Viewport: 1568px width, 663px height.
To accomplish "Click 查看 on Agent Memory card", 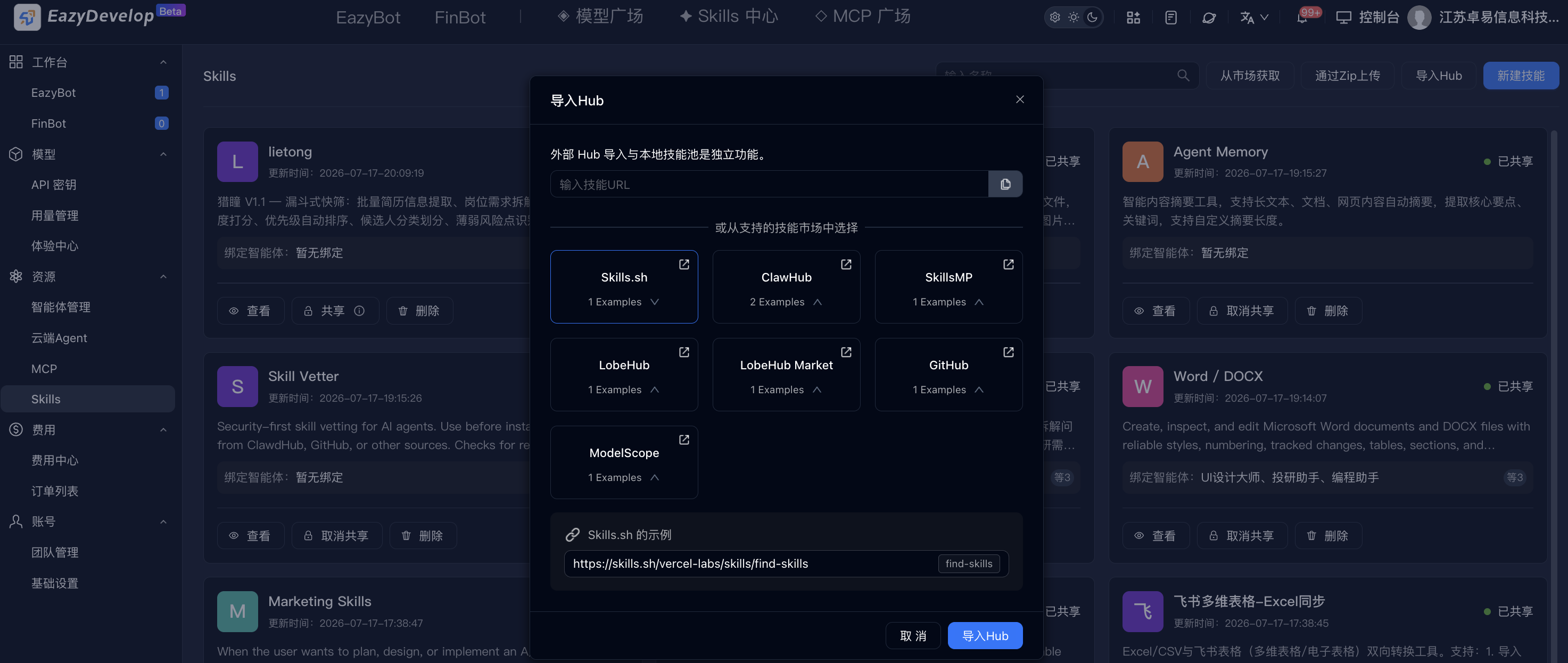I will pyautogui.click(x=1156, y=311).
